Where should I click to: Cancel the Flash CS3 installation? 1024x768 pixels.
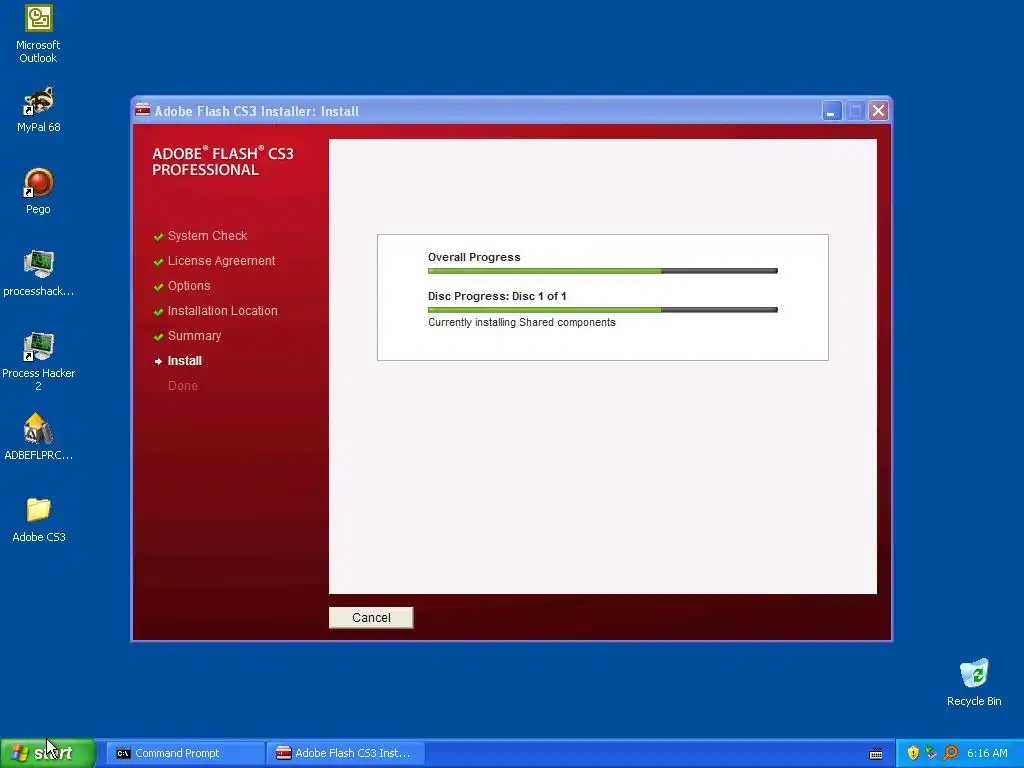tap(371, 618)
